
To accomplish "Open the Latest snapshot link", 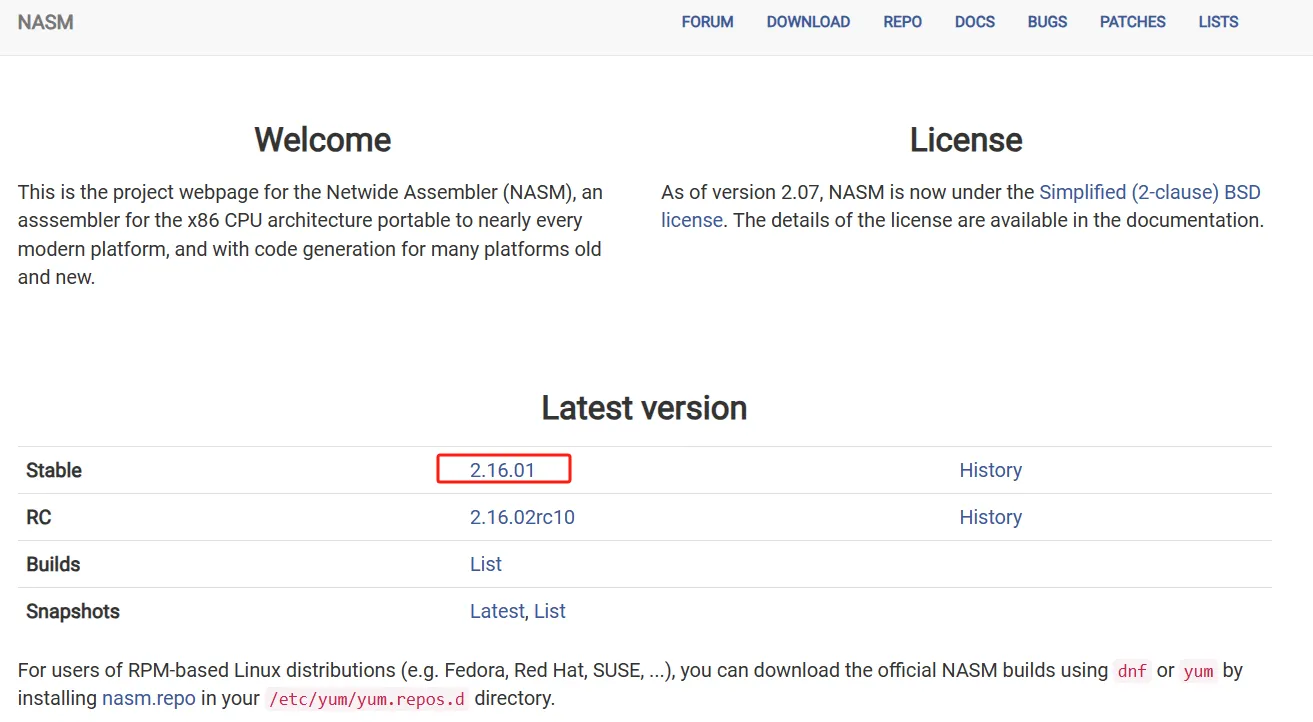I will point(496,611).
